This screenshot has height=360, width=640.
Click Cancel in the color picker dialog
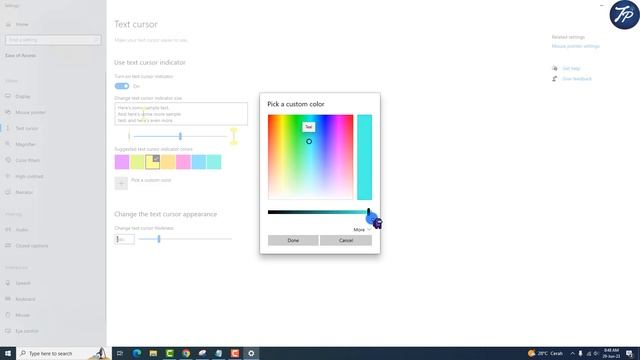click(346, 240)
